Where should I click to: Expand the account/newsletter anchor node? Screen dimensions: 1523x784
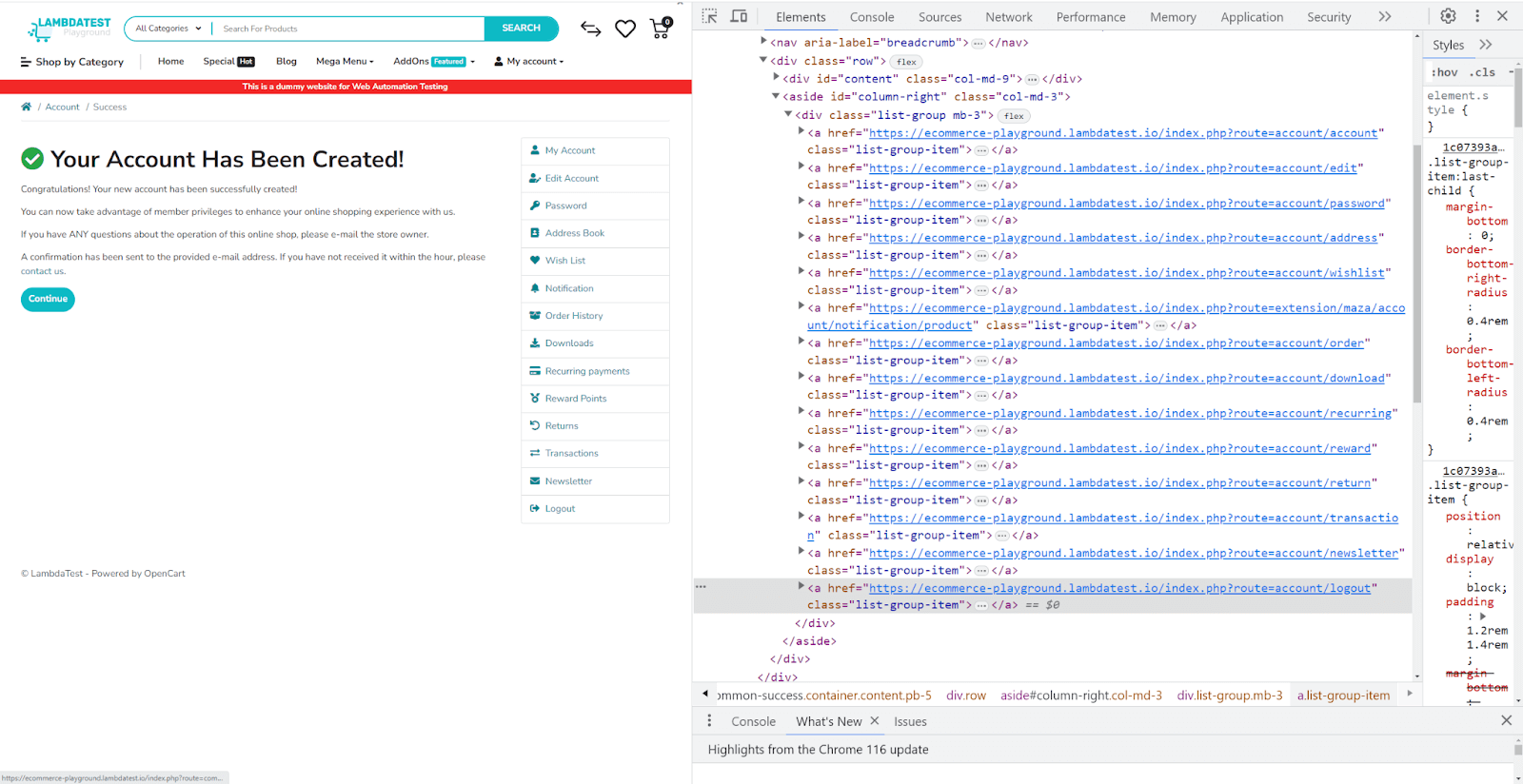coord(801,552)
